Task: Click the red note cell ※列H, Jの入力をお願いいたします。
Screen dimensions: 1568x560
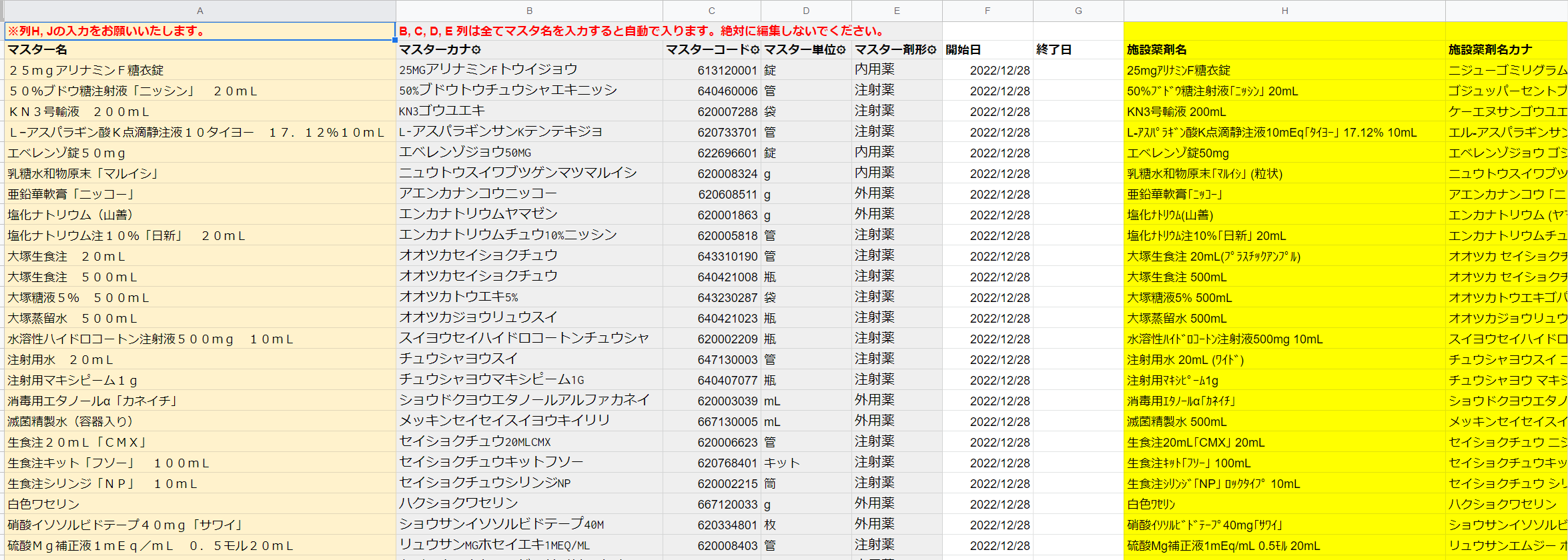Action: click(200, 31)
